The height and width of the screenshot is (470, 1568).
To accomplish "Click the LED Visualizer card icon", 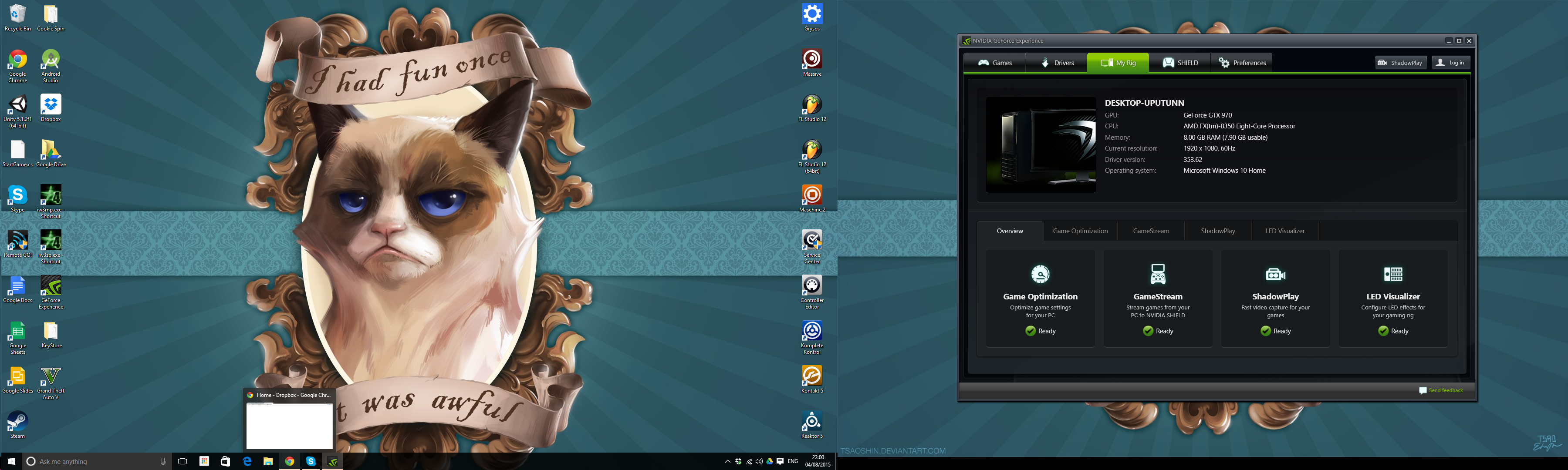I will pos(1393,274).
